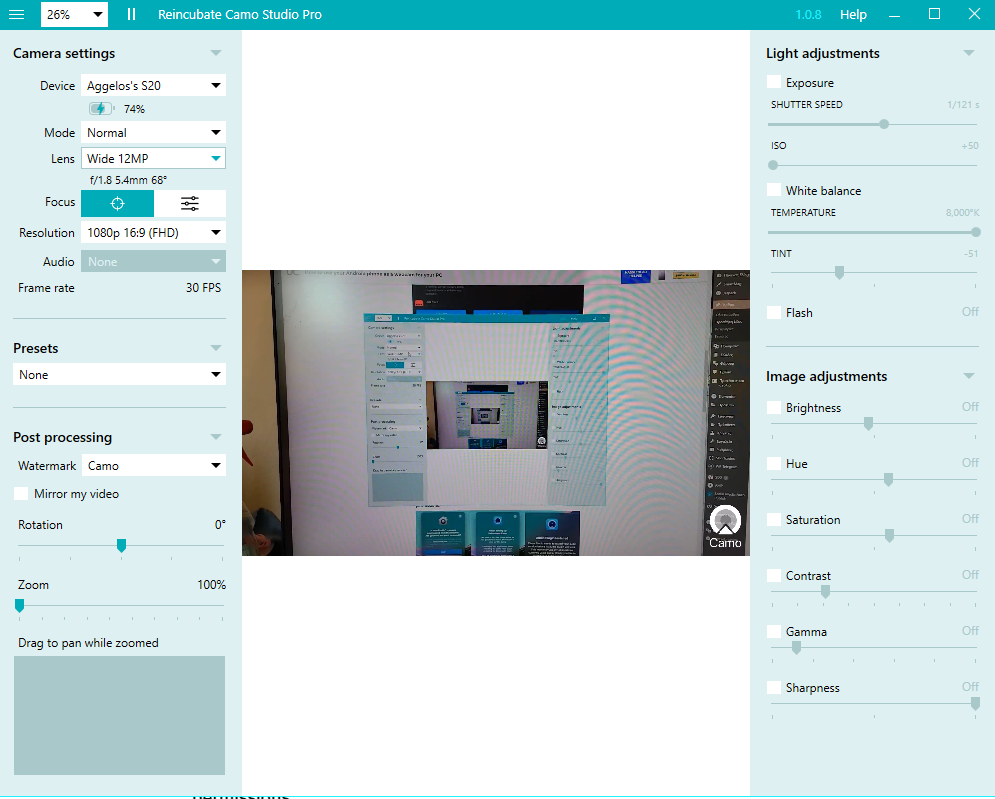Collapse the Image adjustments section
Screen dimensions: 995x799
(x=968, y=376)
